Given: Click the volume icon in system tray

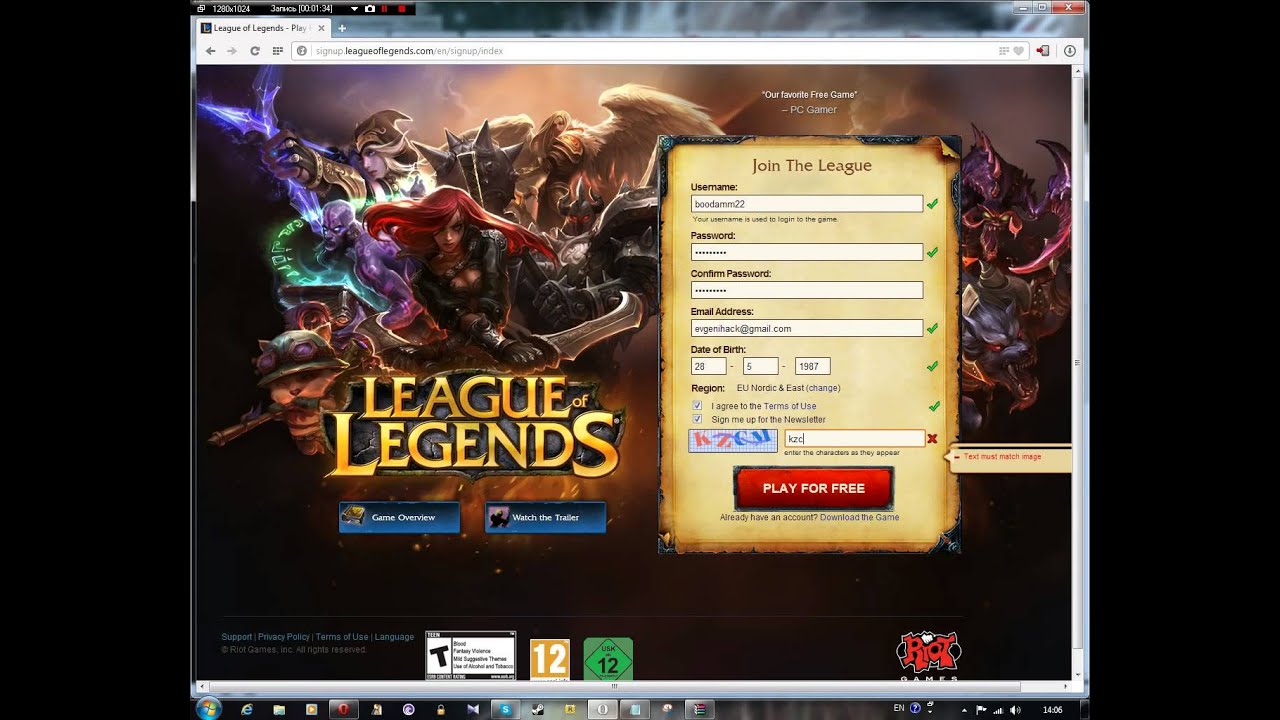Looking at the screenshot, I should point(1015,710).
